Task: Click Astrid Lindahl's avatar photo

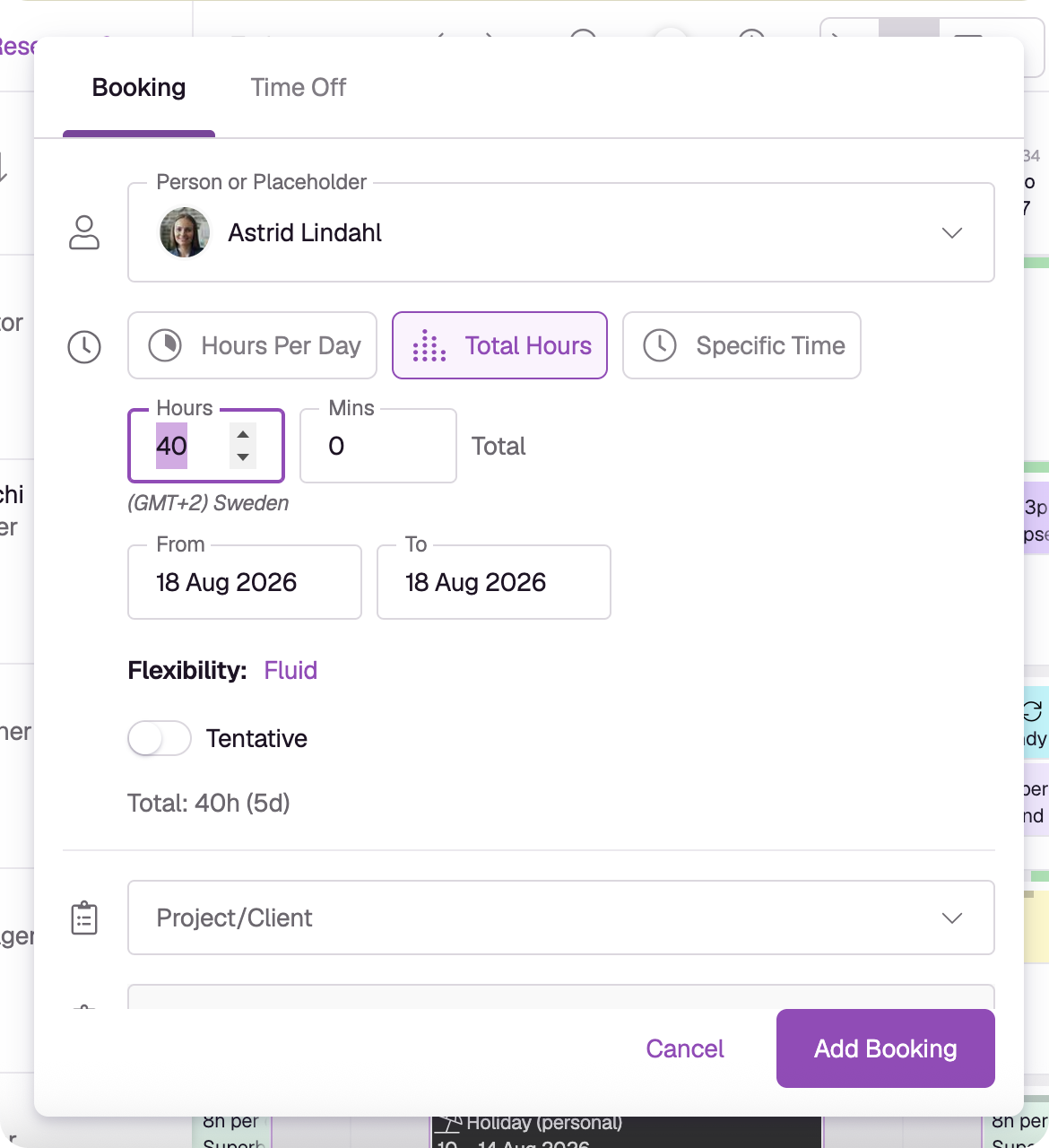Action: pyautogui.click(x=185, y=232)
